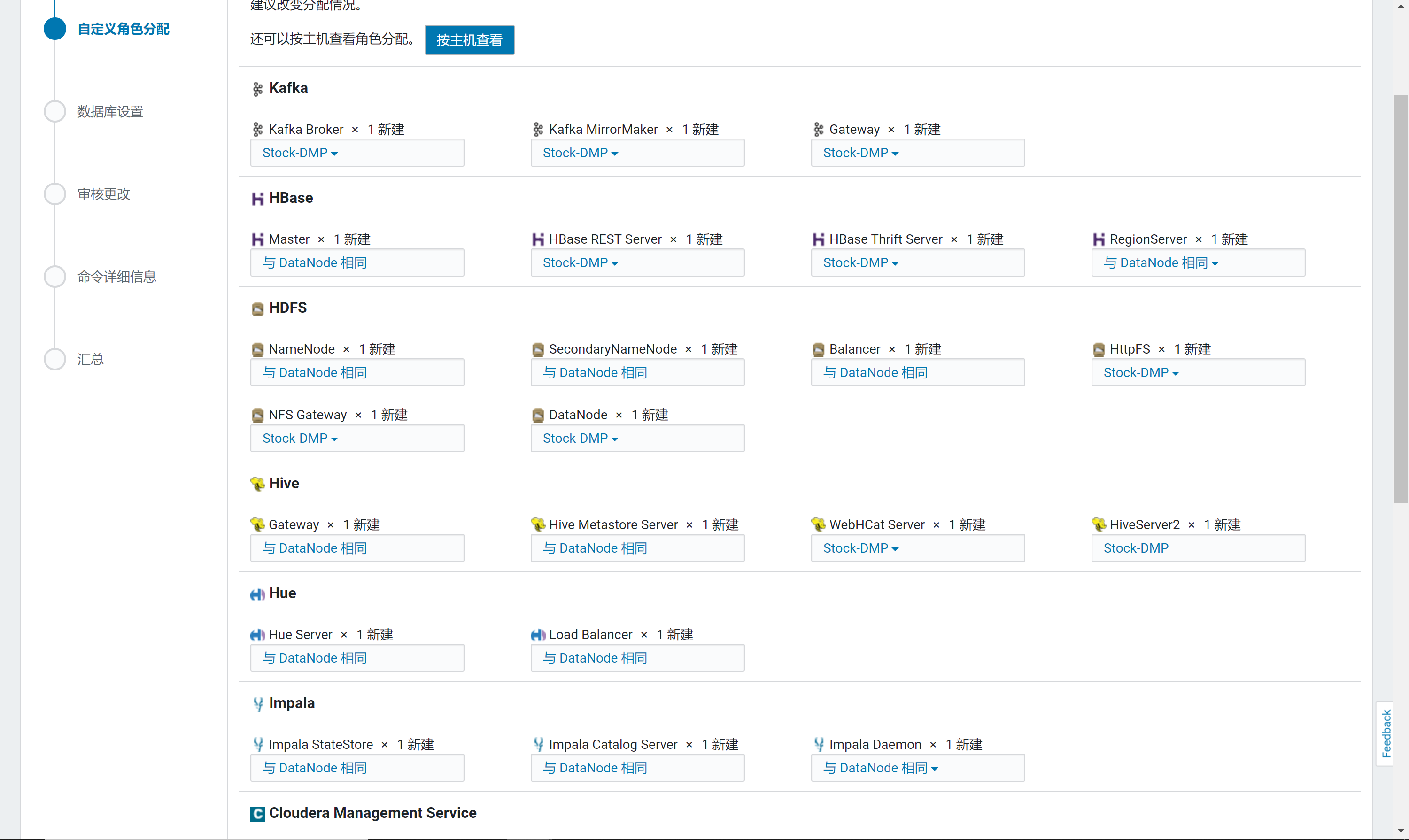Viewport: 1409px width, 840px height.
Task: Click the Kafka Broker role icon
Action: (x=257, y=130)
